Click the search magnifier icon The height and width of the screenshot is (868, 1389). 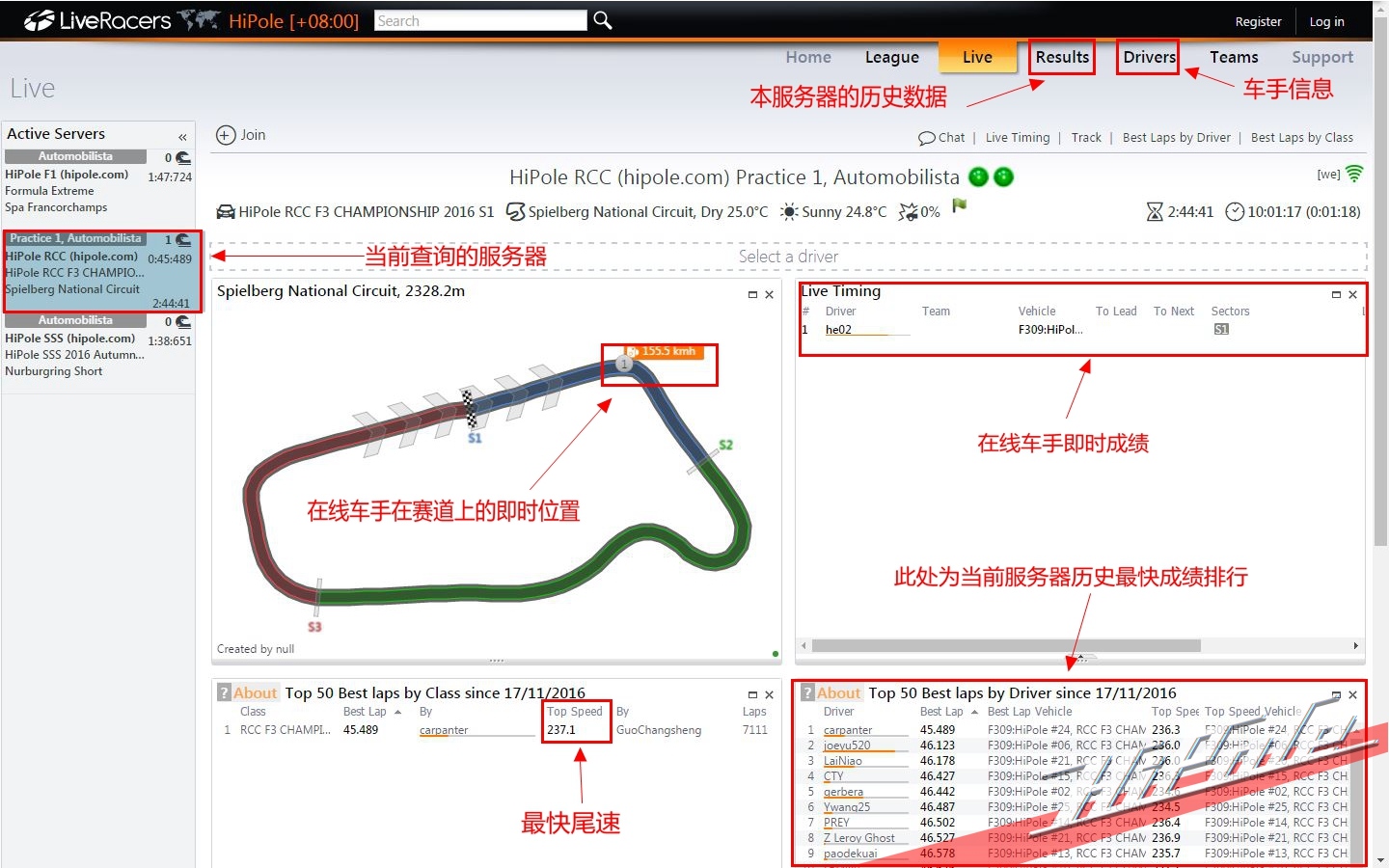click(603, 20)
